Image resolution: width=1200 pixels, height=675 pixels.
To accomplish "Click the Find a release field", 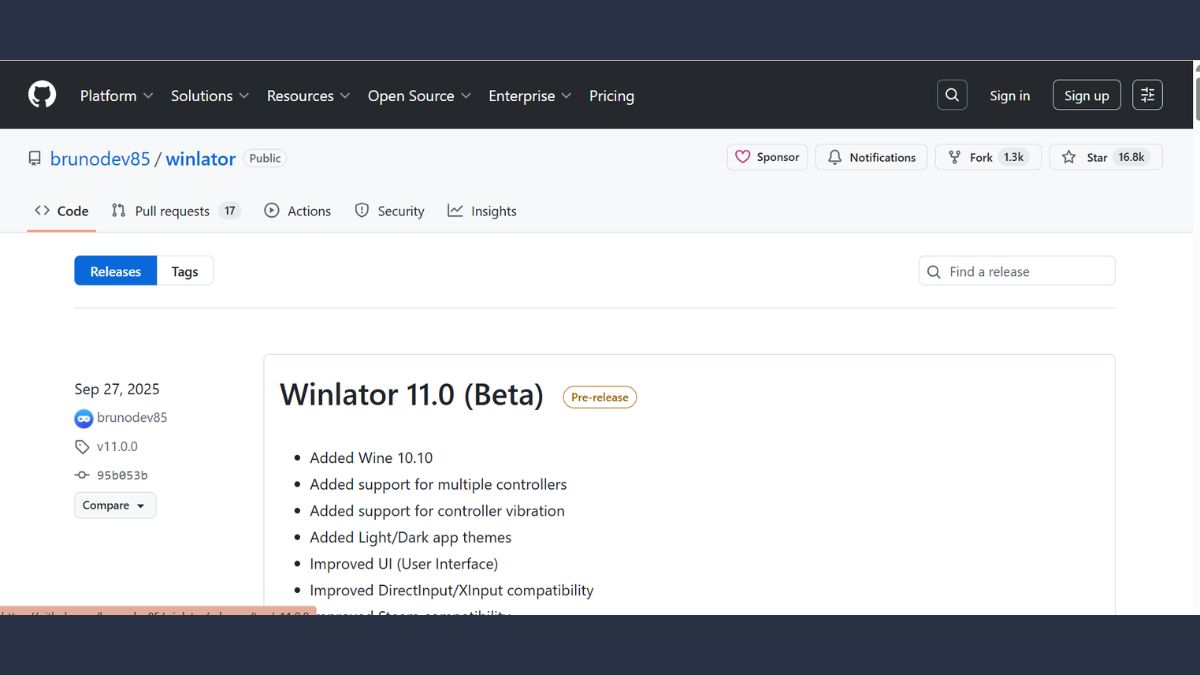I will [1017, 271].
